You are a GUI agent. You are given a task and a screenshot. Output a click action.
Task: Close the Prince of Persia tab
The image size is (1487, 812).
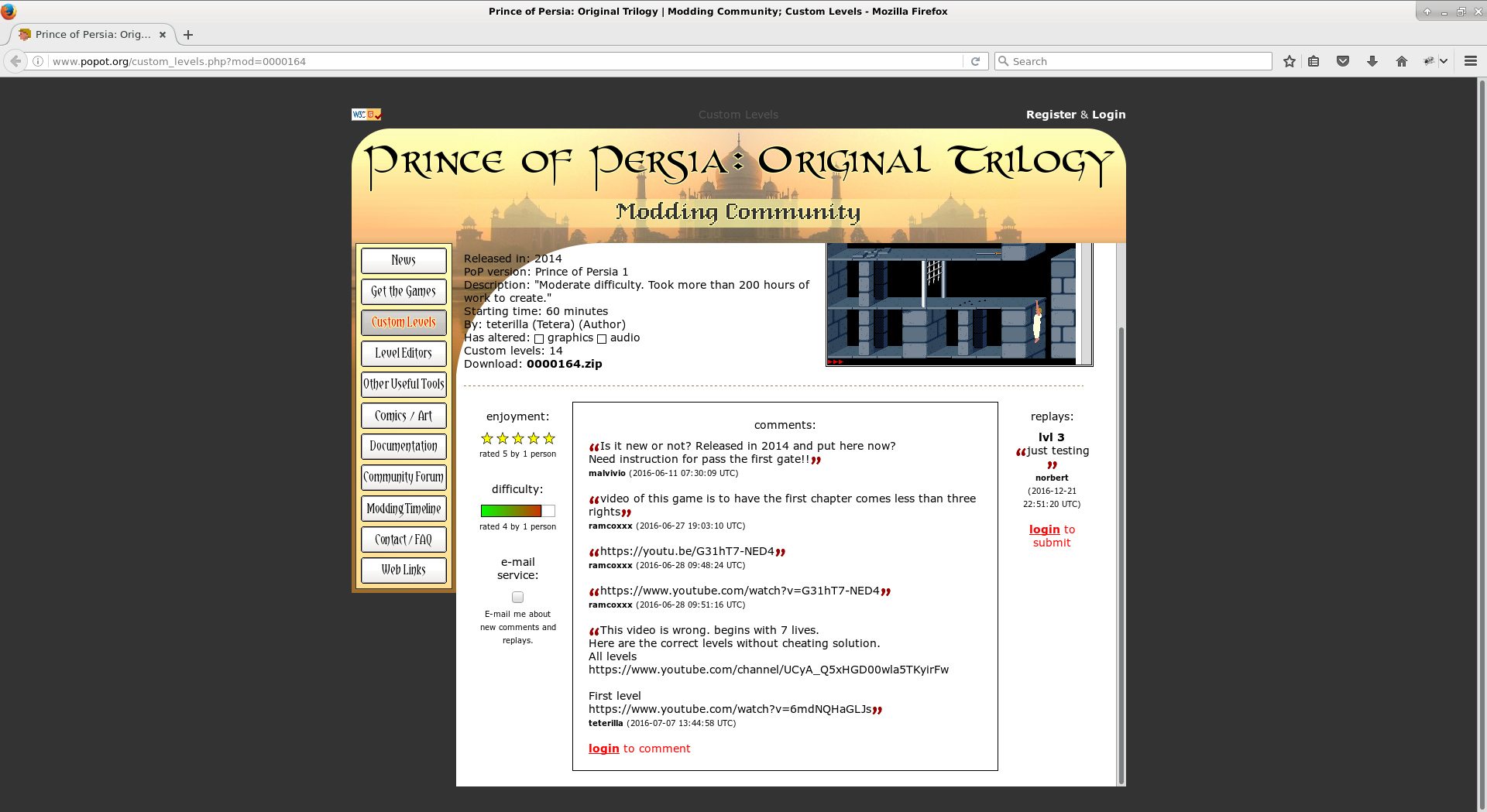pyautogui.click(x=163, y=35)
